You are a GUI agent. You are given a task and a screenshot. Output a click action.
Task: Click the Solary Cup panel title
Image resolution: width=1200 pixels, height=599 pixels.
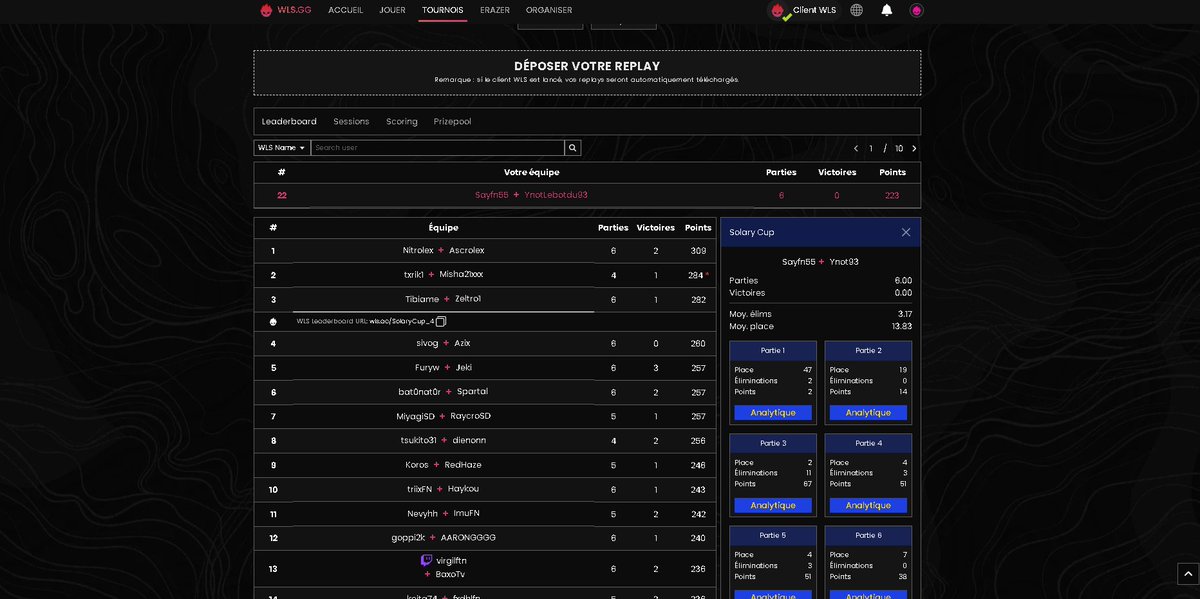coord(751,232)
